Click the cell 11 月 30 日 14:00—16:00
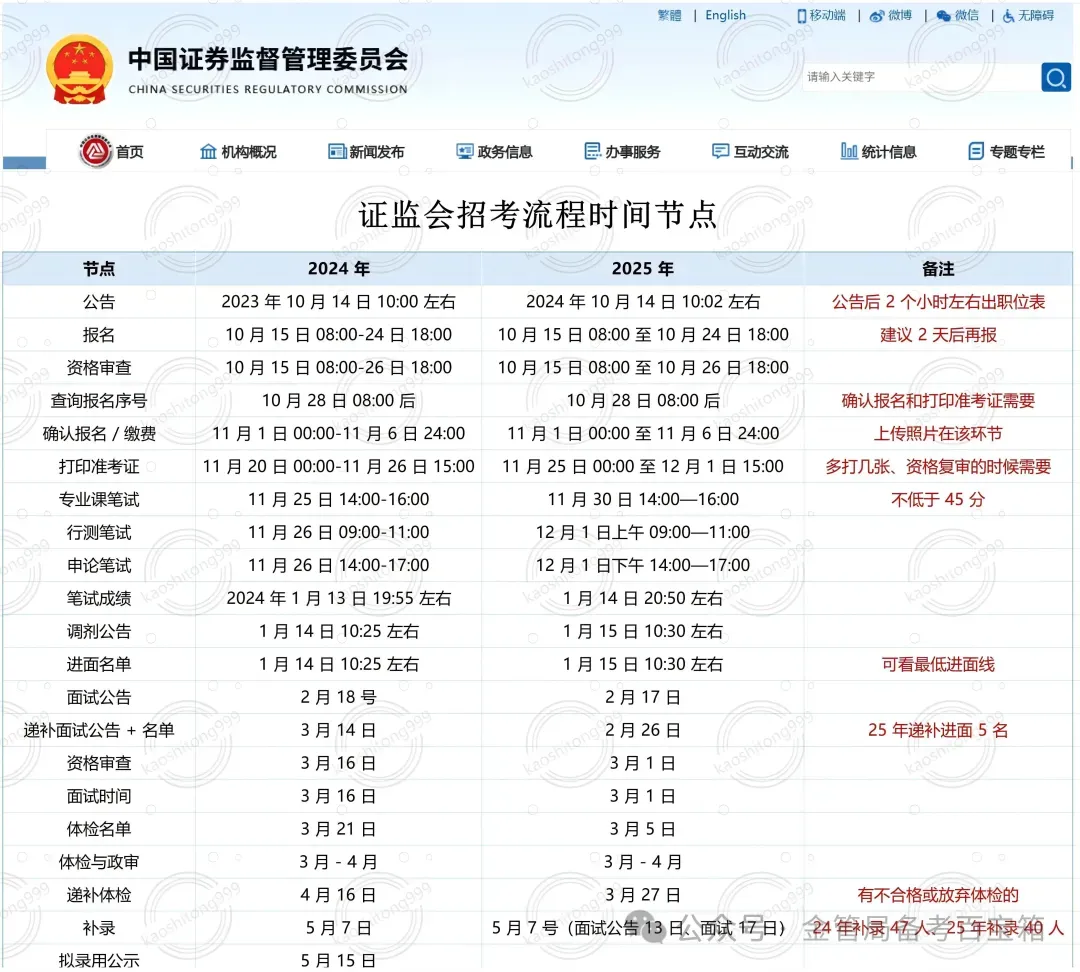The width and height of the screenshot is (1080, 972). click(643, 500)
